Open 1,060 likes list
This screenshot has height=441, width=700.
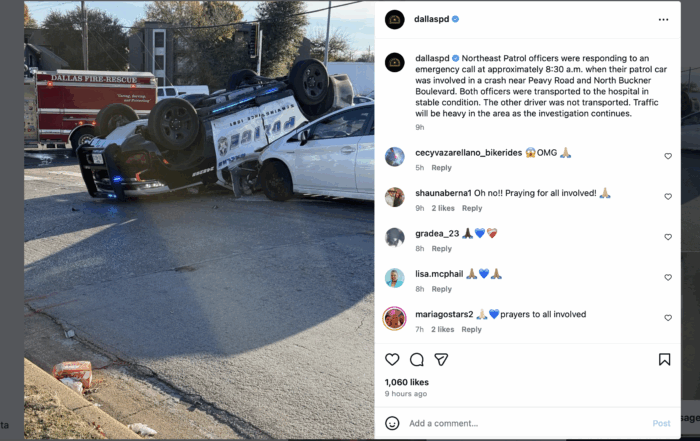(407, 382)
